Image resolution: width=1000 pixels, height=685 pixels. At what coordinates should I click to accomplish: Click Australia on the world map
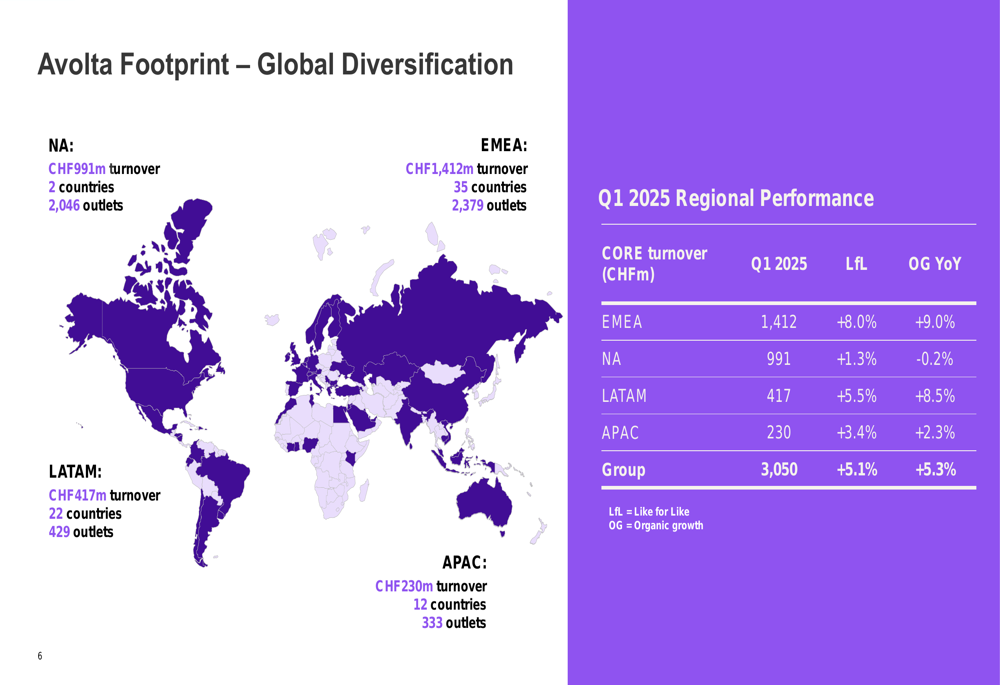pyautogui.click(x=485, y=504)
